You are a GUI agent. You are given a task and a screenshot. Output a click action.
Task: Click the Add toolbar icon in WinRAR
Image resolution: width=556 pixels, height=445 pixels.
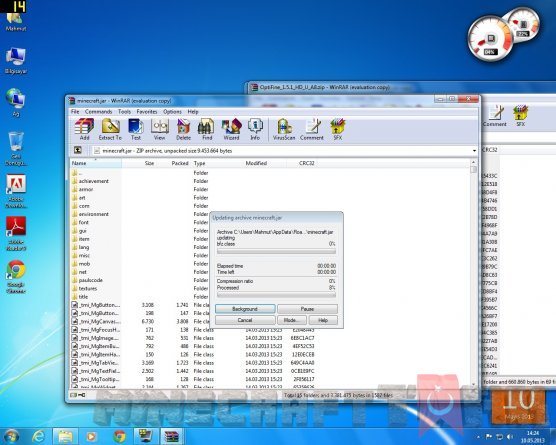(84, 129)
